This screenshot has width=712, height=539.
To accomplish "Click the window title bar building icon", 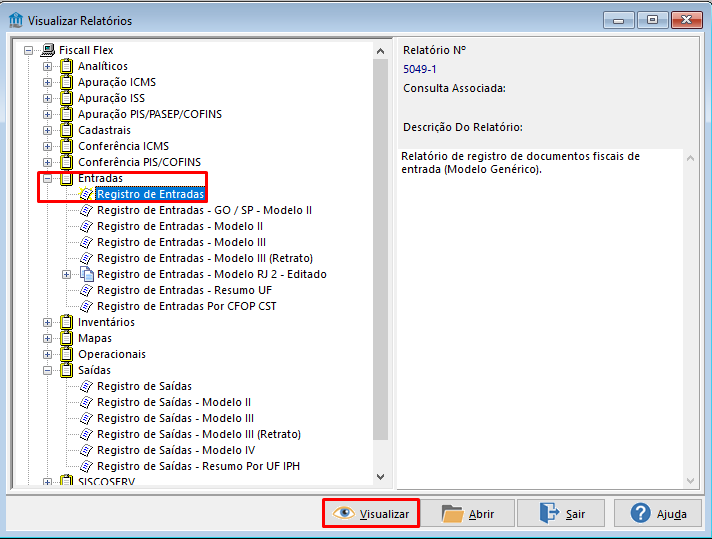I will point(16,20).
